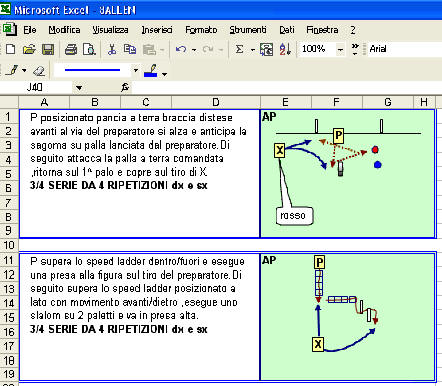Viewport: 442px width, 386px height.
Task: Save the workbook with the floppy icon
Action: 48,49
